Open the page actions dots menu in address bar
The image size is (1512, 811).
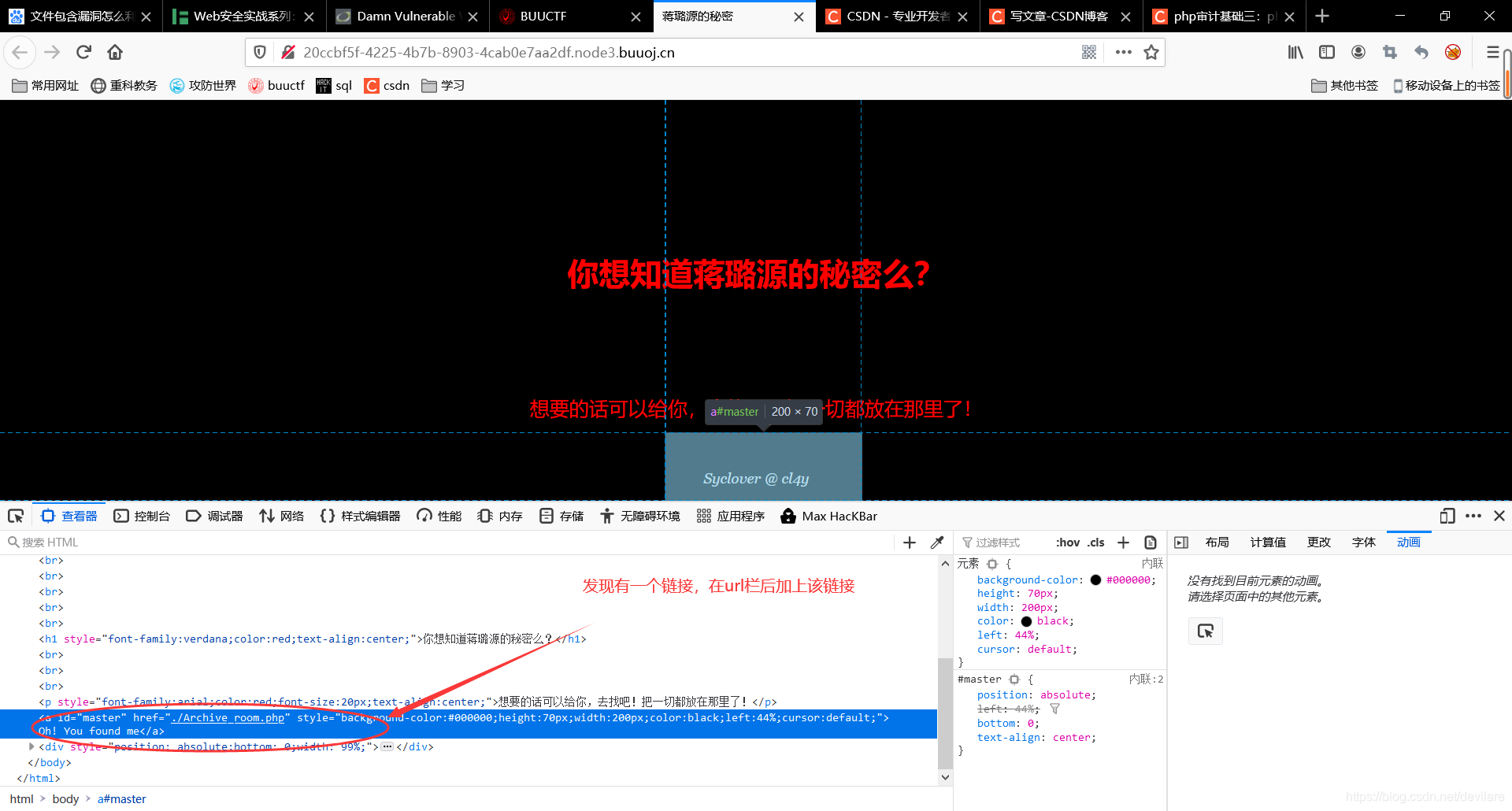point(1122,52)
